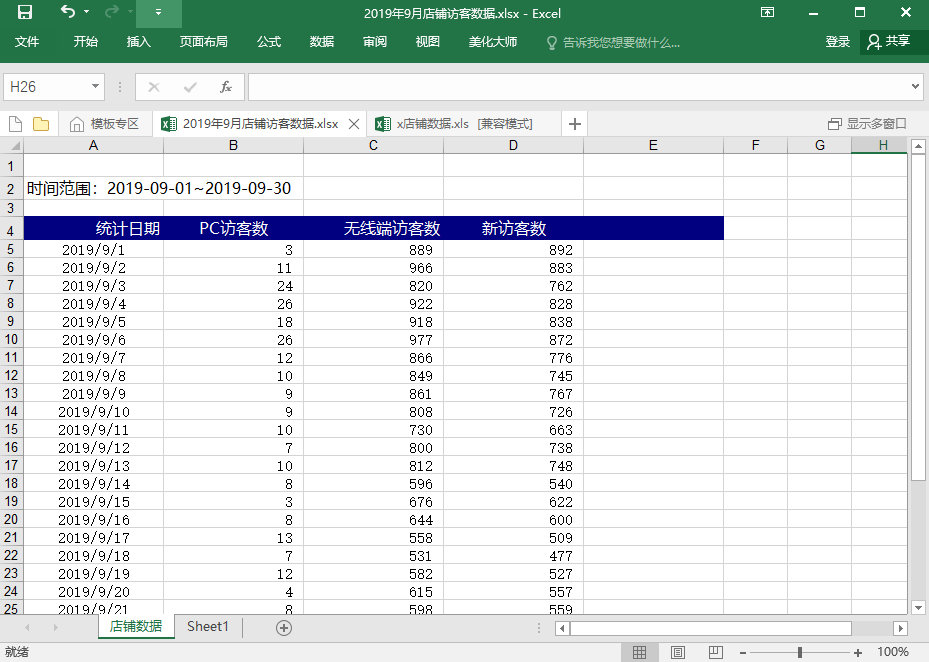The height and width of the screenshot is (662, 929).
Task: Switch to Sheet1 worksheet tab
Action: pyautogui.click(x=208, y=627)
